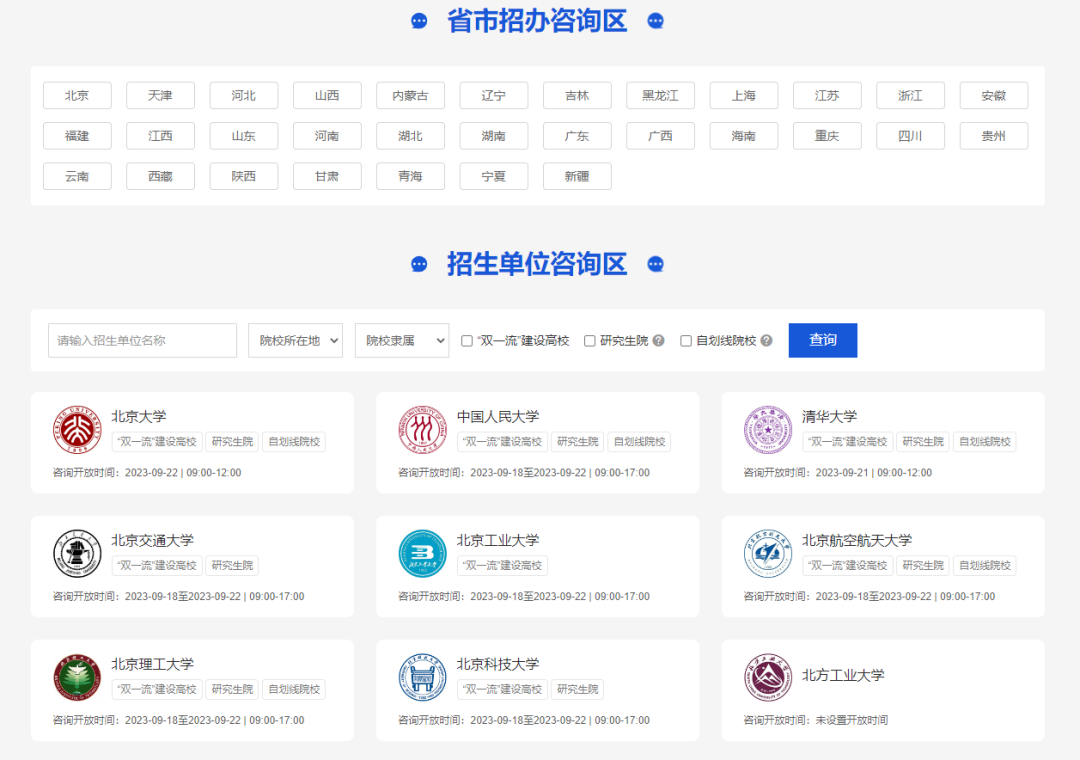Open the 山西 province button
The width and height of the screenshot is (1080, 760).
click(327, 95)
